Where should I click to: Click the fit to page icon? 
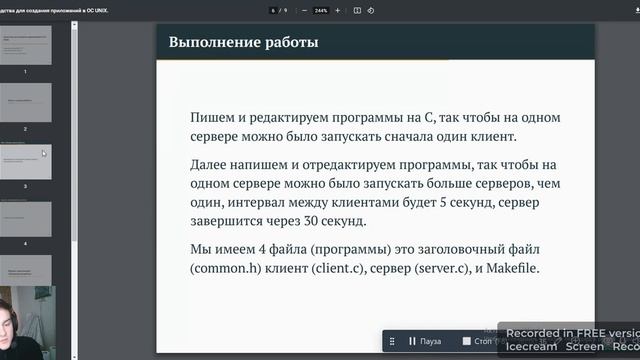(357, 11)
